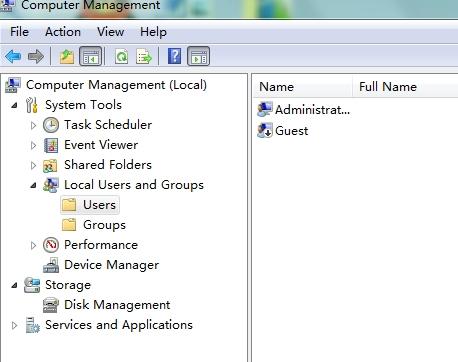Click the Event Viewer icon

(x=51, y=145)
